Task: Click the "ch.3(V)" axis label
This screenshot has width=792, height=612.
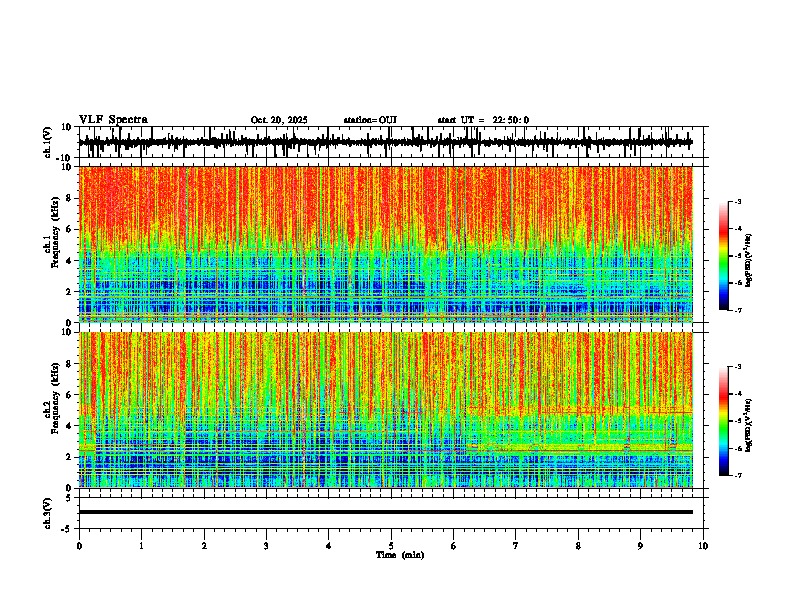Action: (x=48, y=514)
